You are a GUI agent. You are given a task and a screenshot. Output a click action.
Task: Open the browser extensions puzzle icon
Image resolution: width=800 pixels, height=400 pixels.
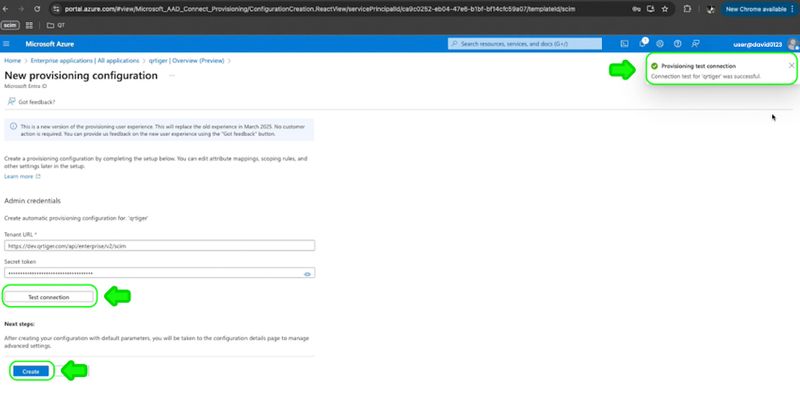pyautogui.click(x=687, y=9)
